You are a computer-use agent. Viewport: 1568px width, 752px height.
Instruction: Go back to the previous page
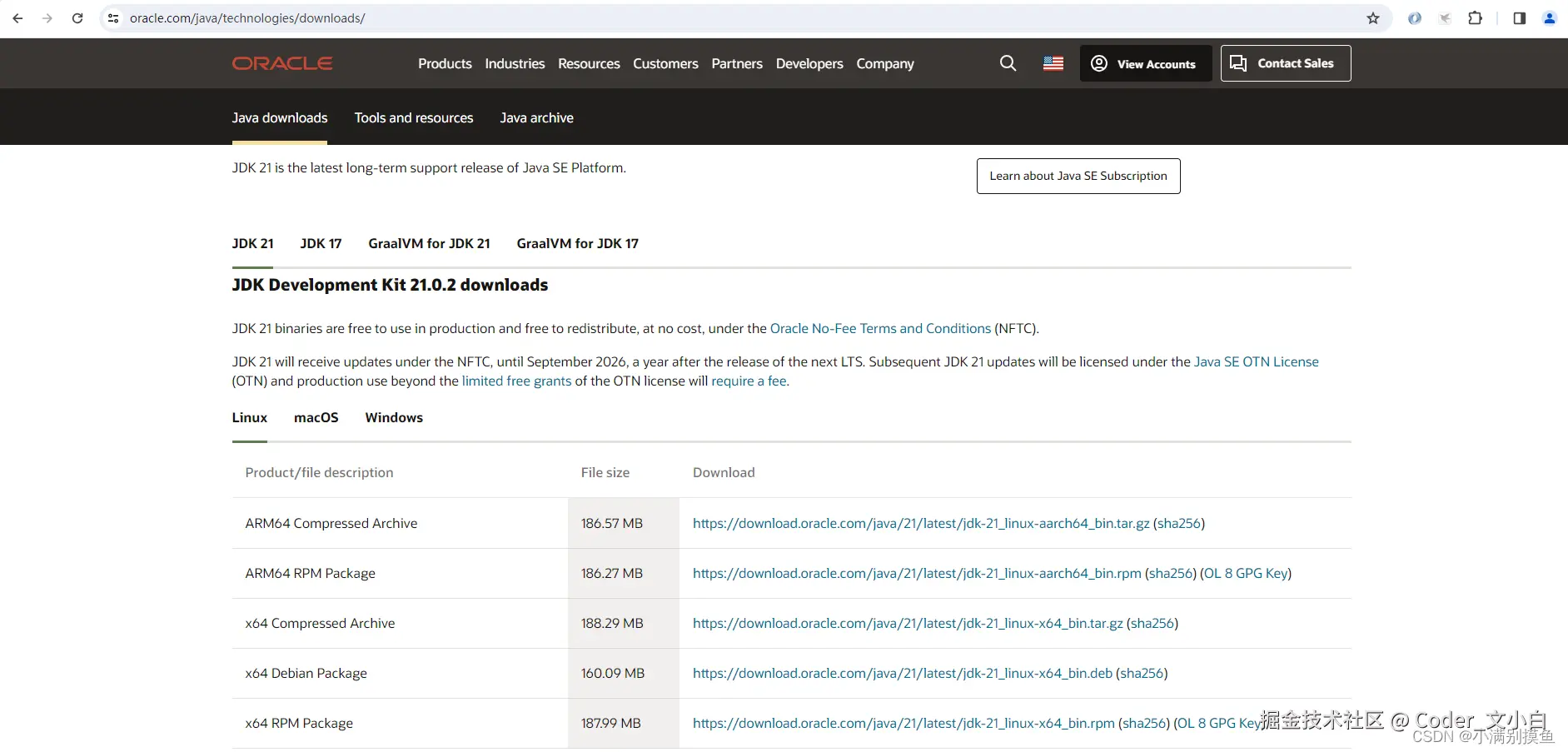point(17,18)
